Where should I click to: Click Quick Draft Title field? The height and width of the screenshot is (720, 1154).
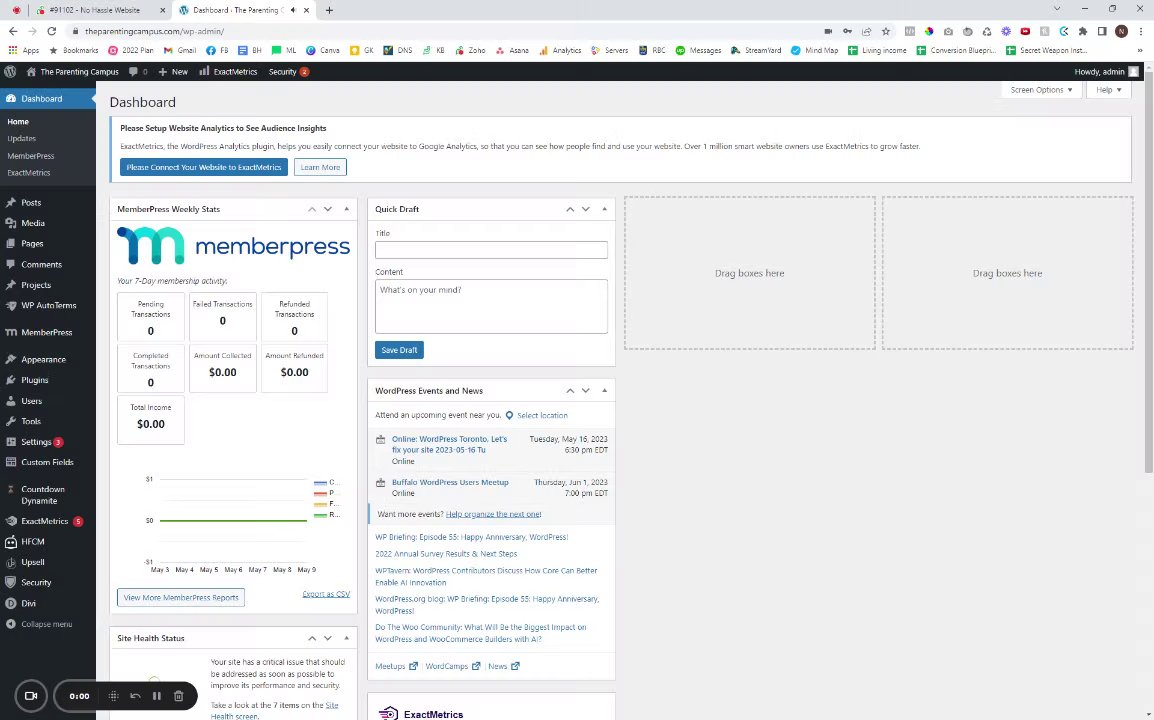pyautogui.click(x=491, y=250)
